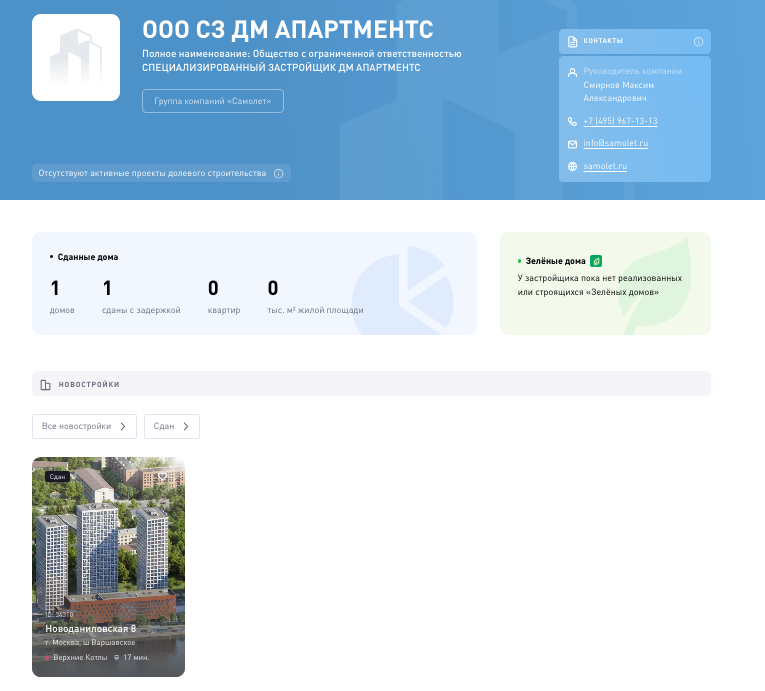Click the Сданные дома heading
Viewport: 765px width, 691px height.
click(x=88, y=257)
